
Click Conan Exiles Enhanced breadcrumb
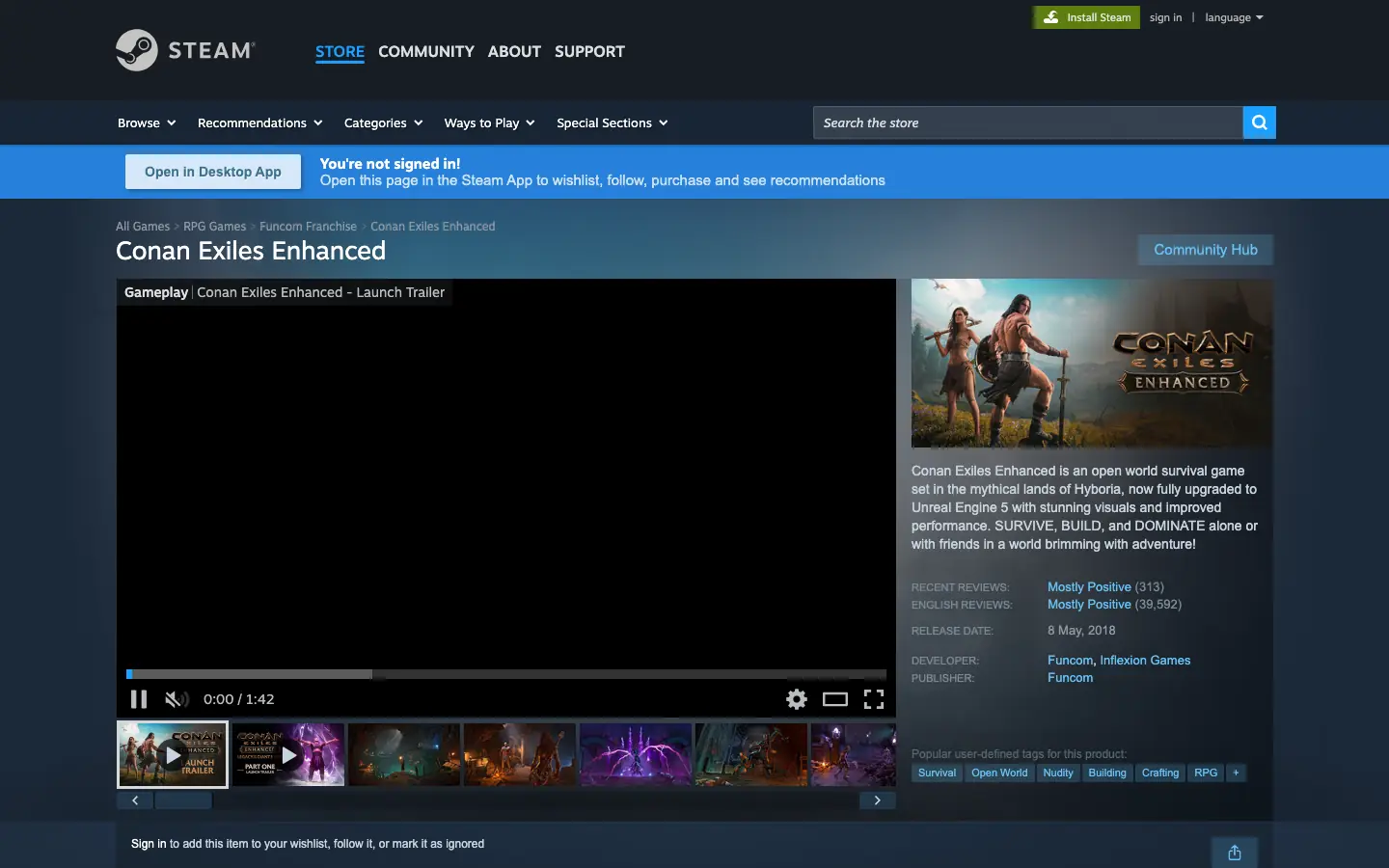coord(433,227)
